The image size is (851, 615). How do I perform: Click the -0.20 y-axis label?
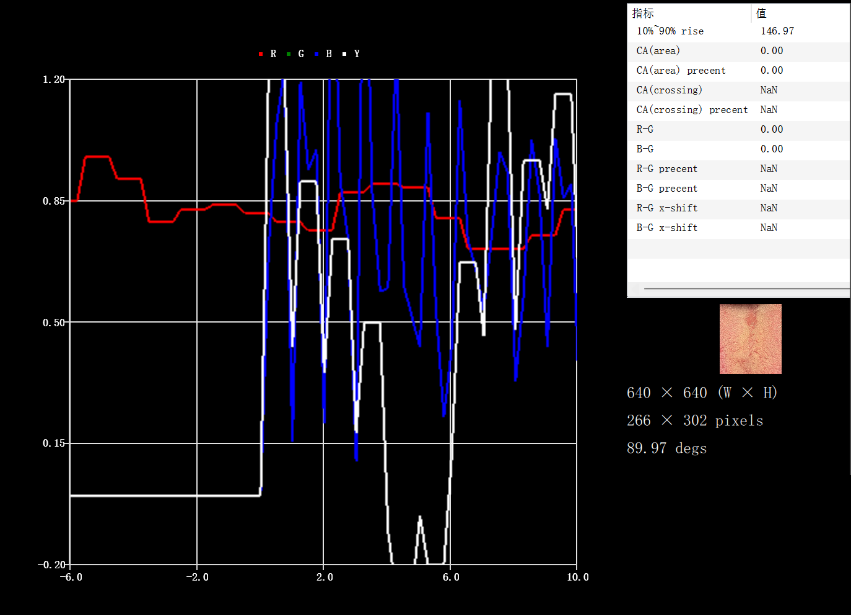[51, 565]
